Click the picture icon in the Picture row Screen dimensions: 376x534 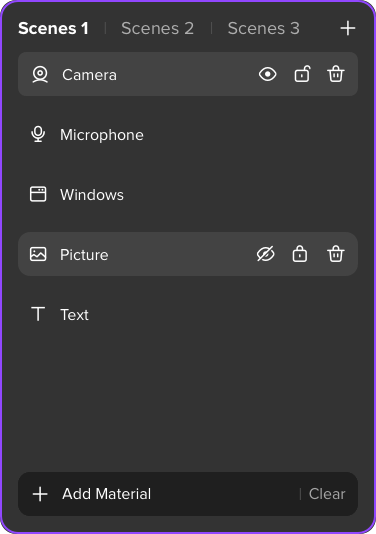pyautogui.click(x=38, y=254)
